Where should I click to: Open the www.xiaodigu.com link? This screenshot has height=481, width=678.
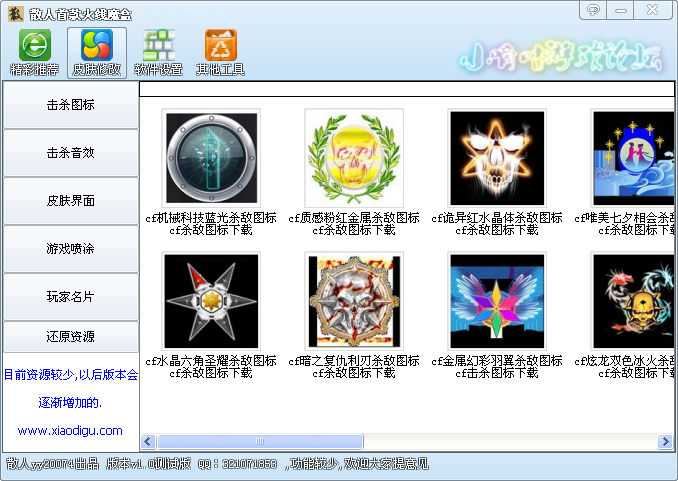point(70,431)
